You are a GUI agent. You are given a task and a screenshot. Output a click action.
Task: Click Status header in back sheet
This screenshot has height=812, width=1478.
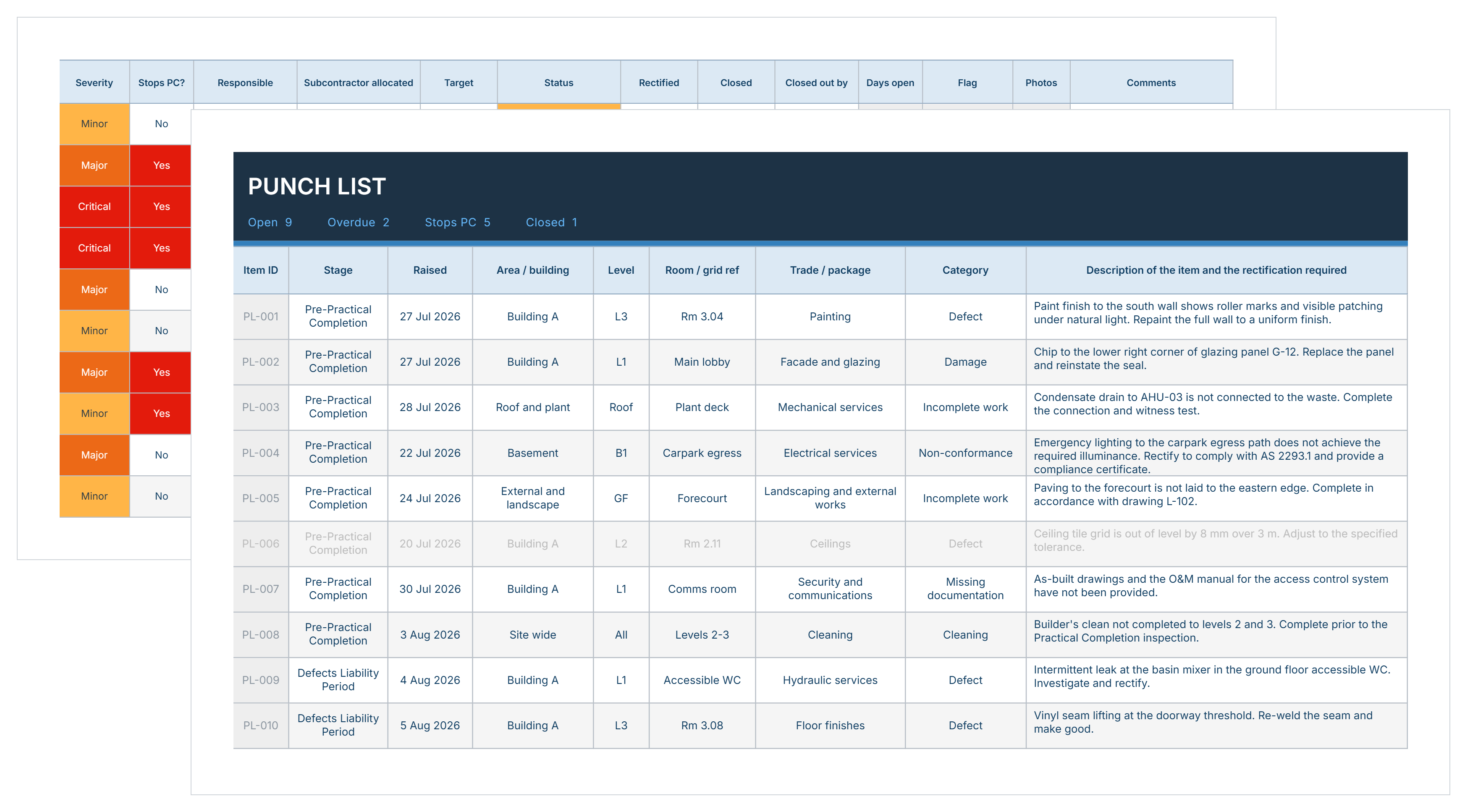point(558,83)
